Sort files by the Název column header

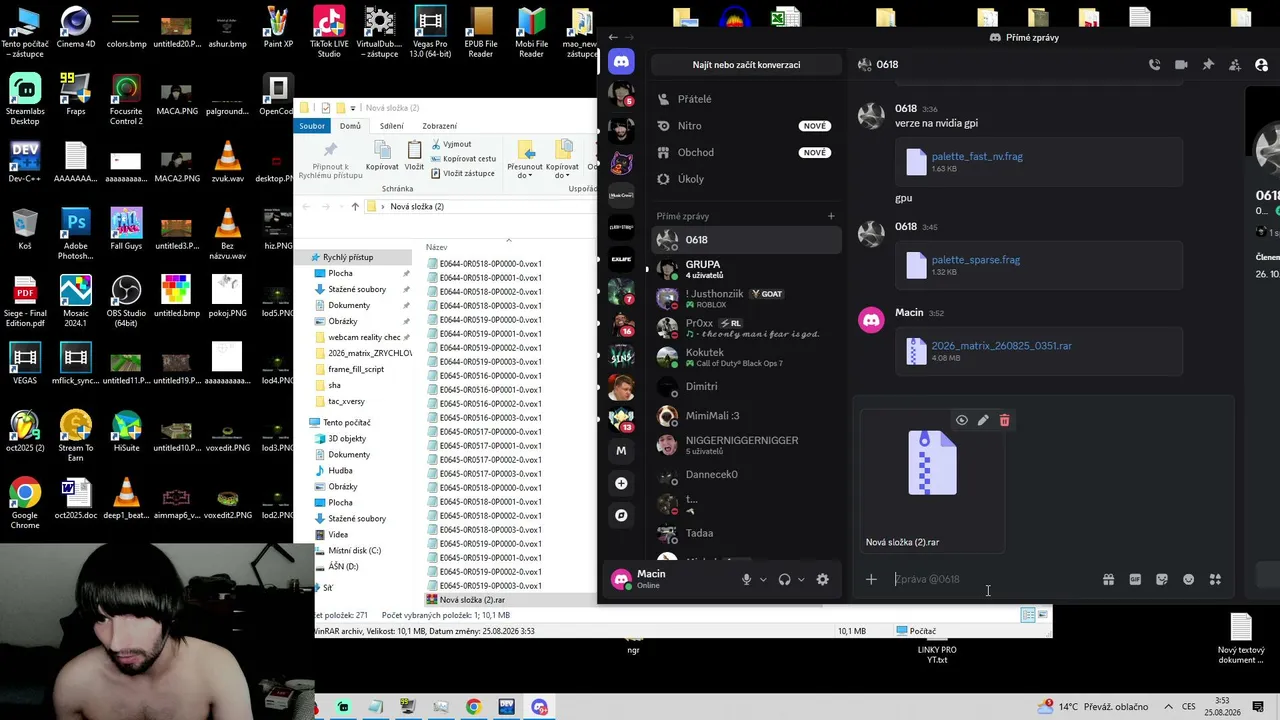pos(436,247)
